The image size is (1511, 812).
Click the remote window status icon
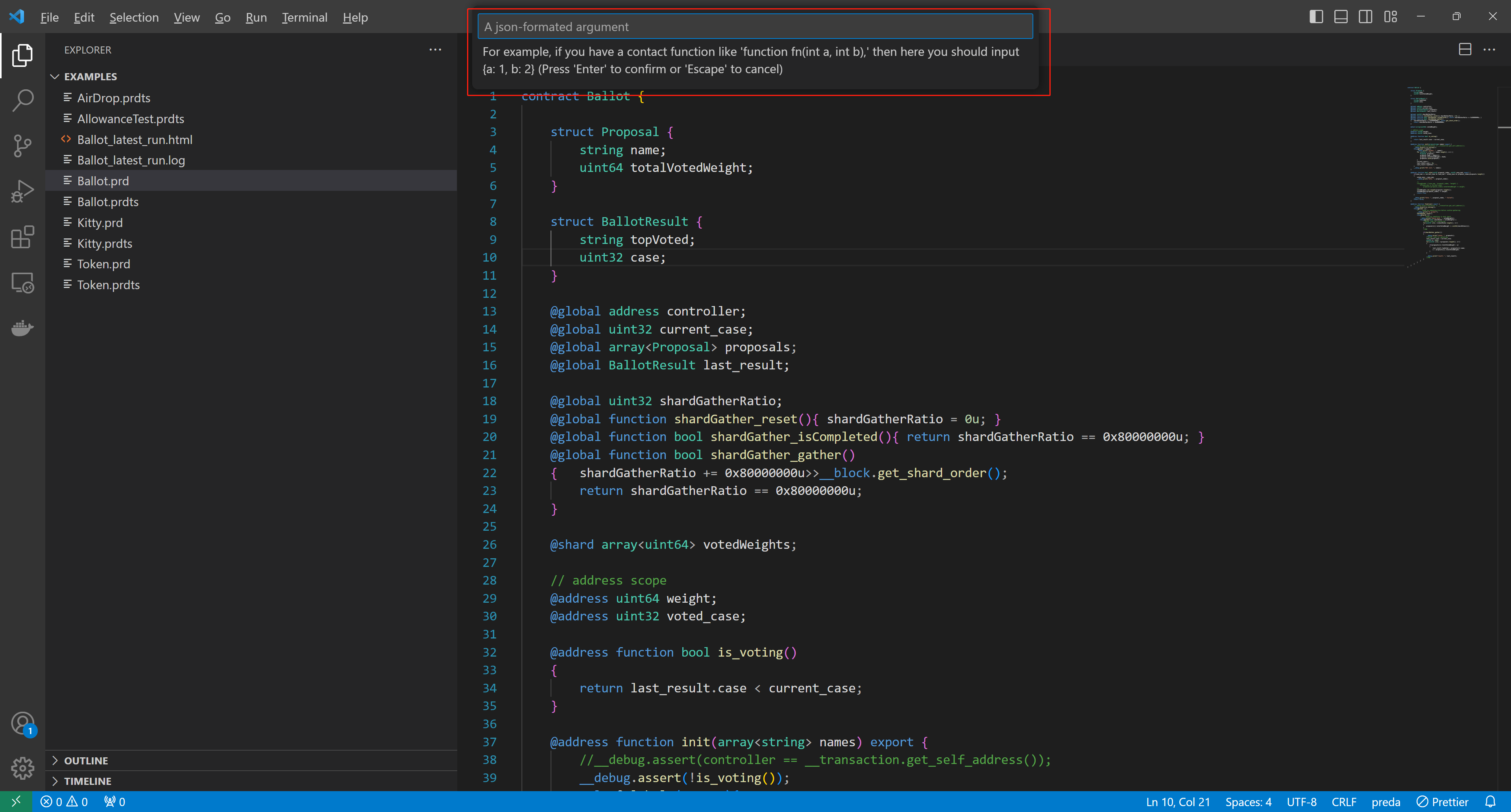tap(16, 801)
